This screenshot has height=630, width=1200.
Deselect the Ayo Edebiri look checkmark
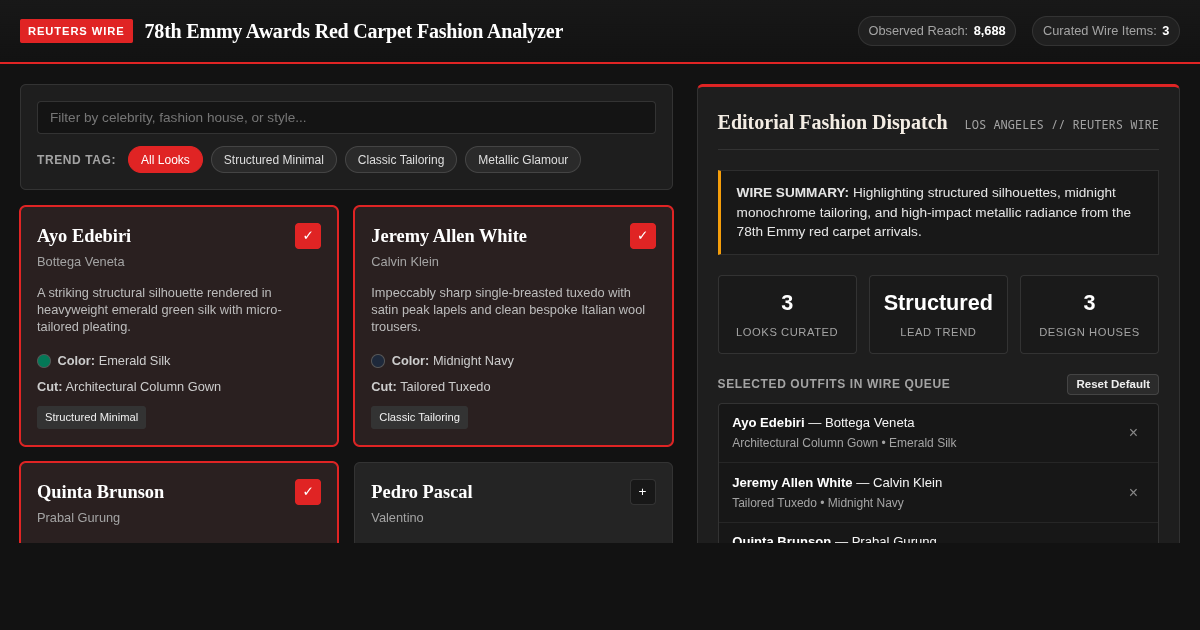point(308,236)
